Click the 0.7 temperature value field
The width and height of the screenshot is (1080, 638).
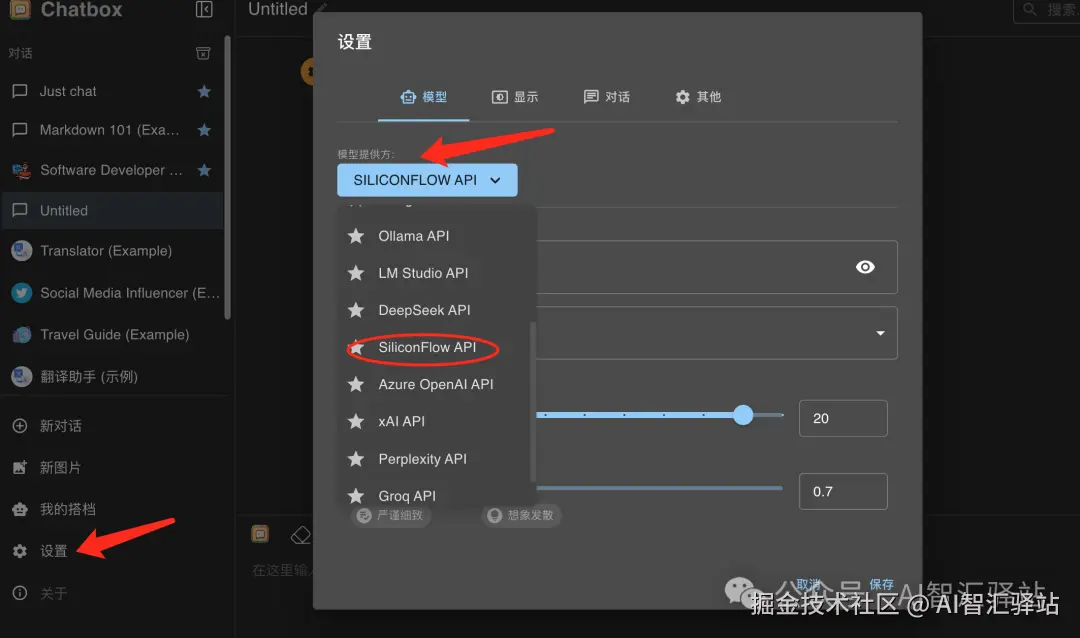(x=843, y=491)
